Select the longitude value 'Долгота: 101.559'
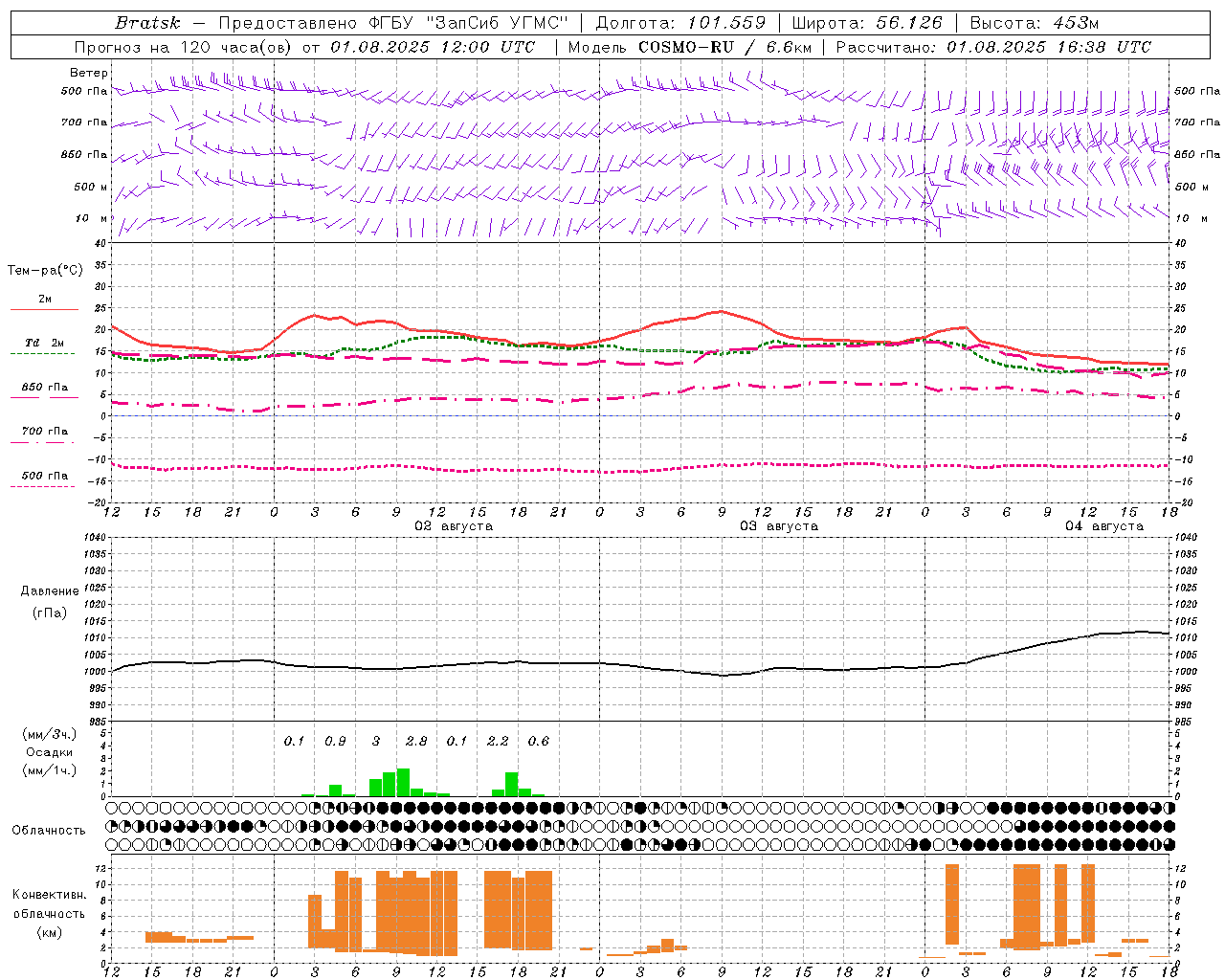Viewport: 1225px width, 980px height. pos(680,23)
